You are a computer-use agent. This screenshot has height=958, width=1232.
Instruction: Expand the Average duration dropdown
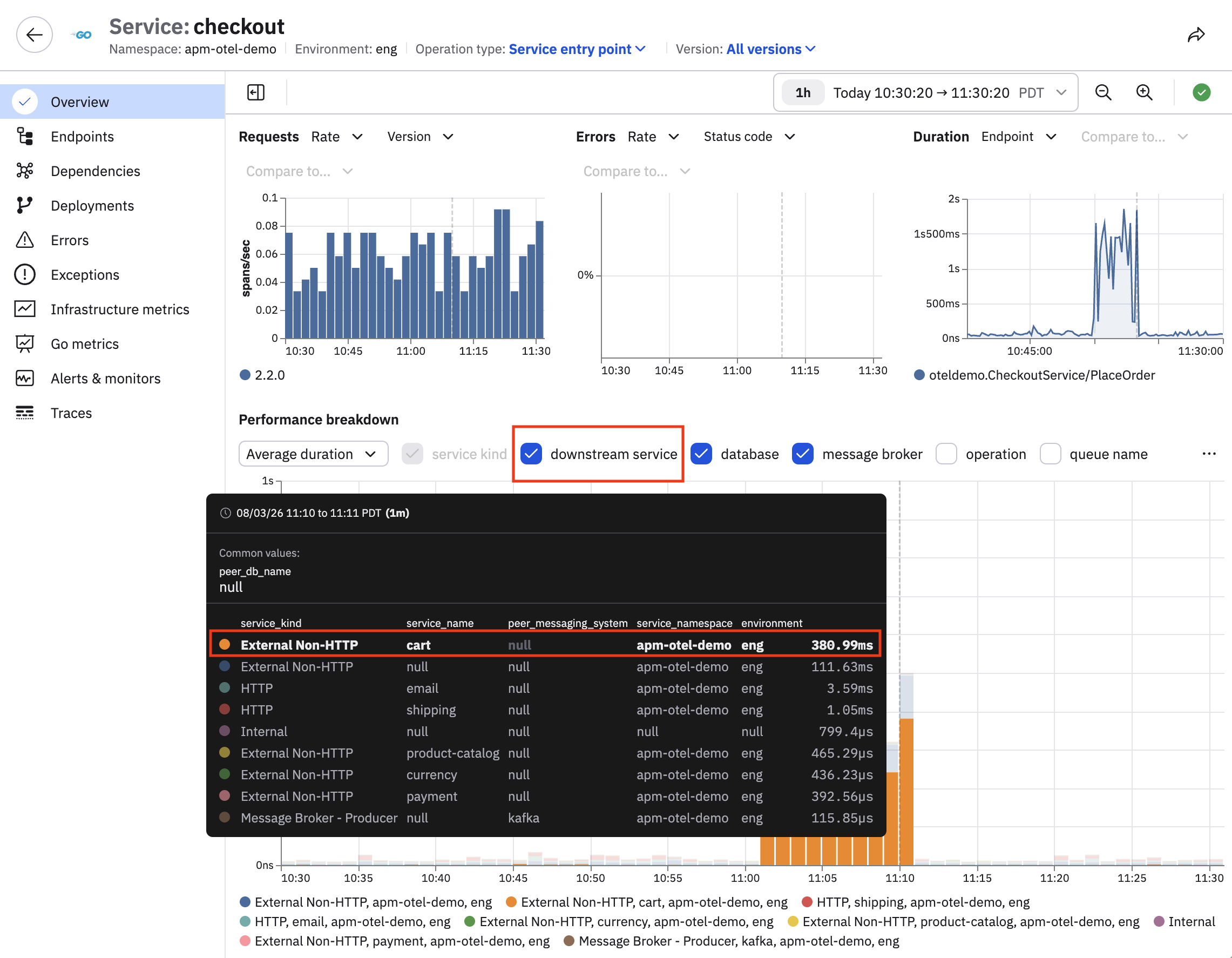pos(313,454)
